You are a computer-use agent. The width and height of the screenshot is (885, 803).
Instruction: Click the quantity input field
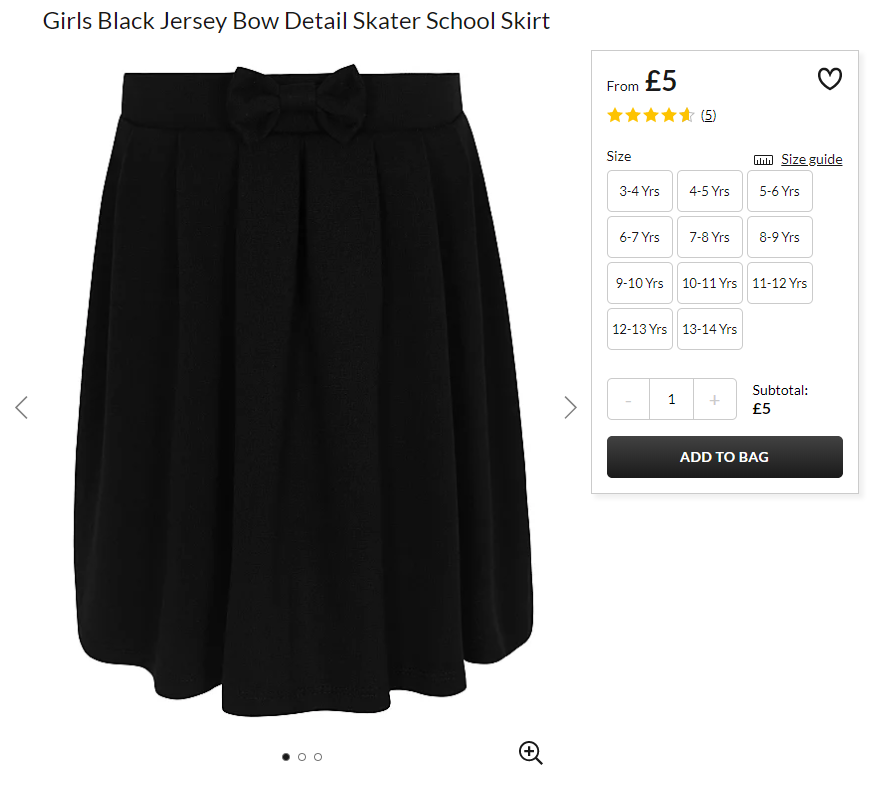[672, 400]
